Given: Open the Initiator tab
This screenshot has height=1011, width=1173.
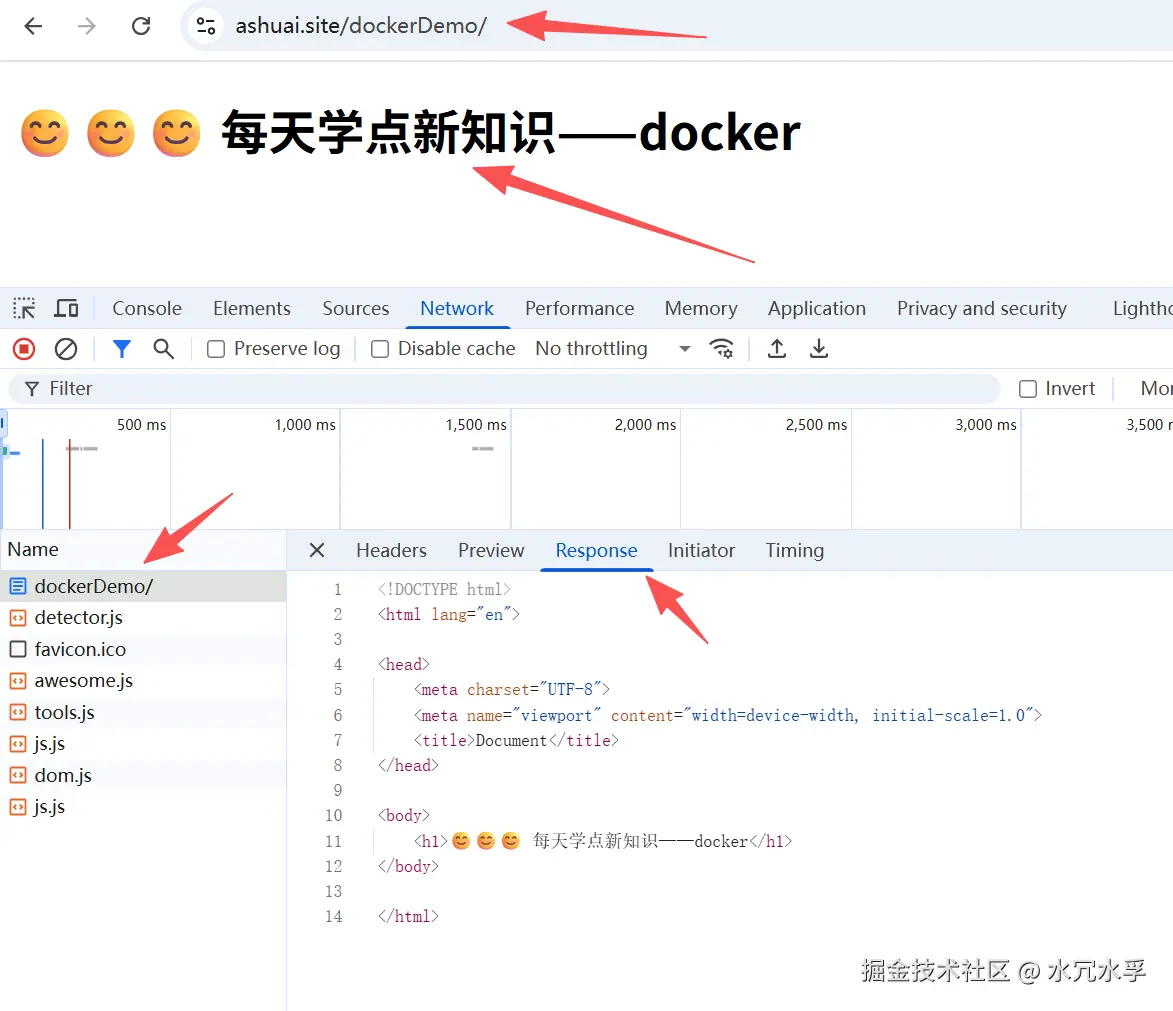Looking at the screenshot, I should tap(701, 550).
